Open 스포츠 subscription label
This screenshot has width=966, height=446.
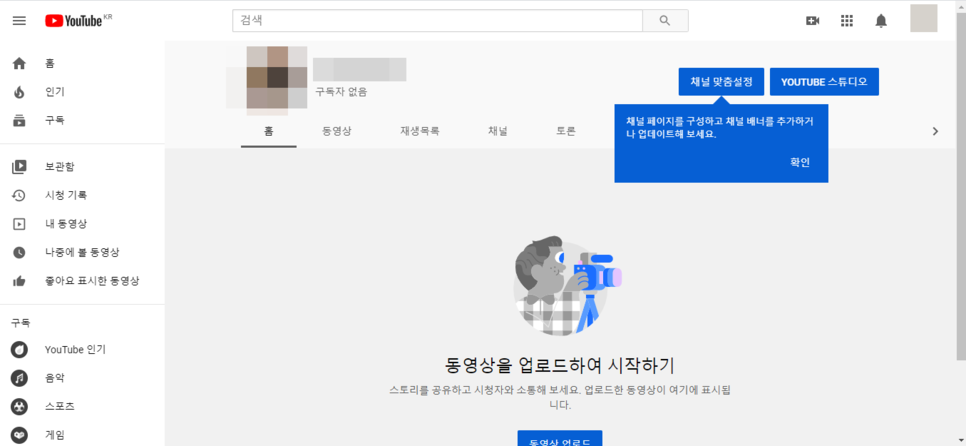coord(60,407)
